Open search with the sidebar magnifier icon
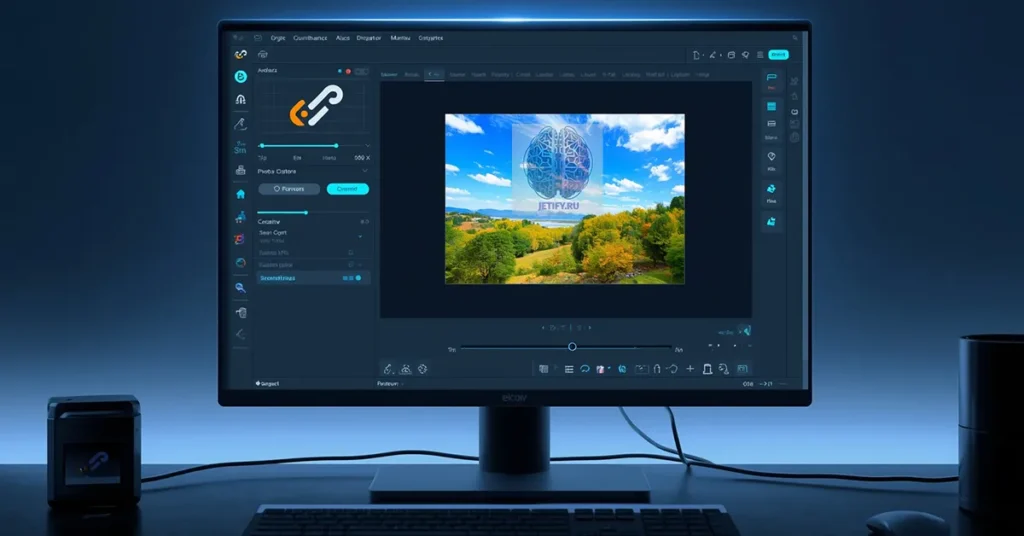The height and width of the screenshot is (536, 1024). click(240, 287)
